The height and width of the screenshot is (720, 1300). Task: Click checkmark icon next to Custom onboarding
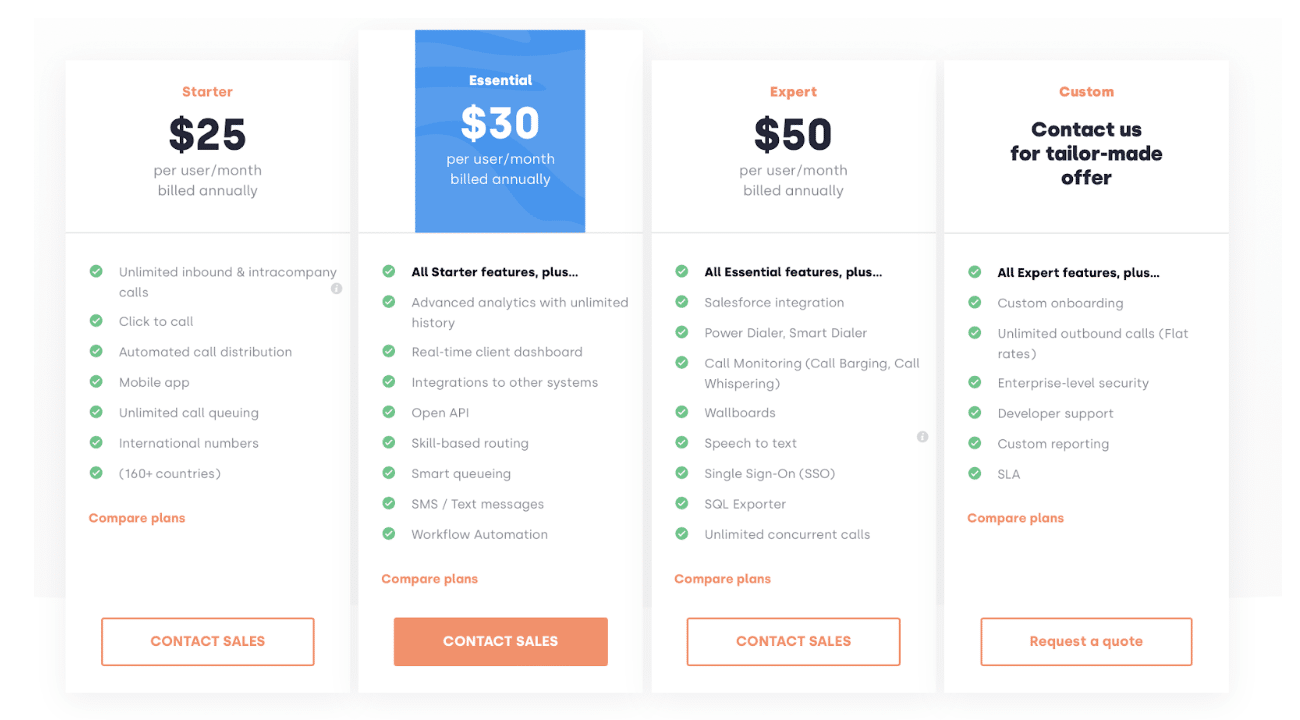tap(975, 302)
